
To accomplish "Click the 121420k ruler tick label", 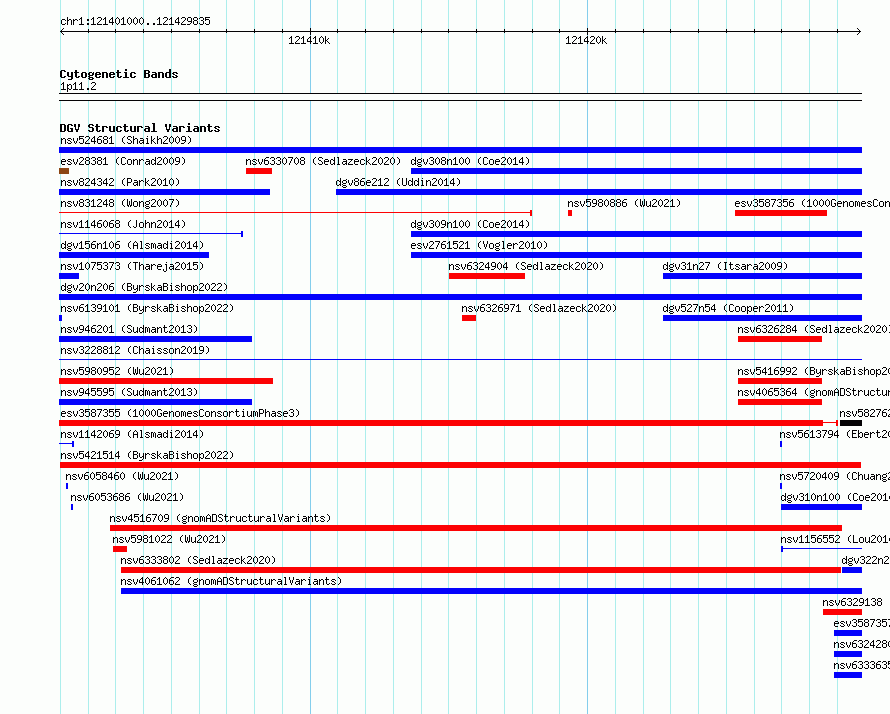I will pyautogui.click(x=586, y=40).
